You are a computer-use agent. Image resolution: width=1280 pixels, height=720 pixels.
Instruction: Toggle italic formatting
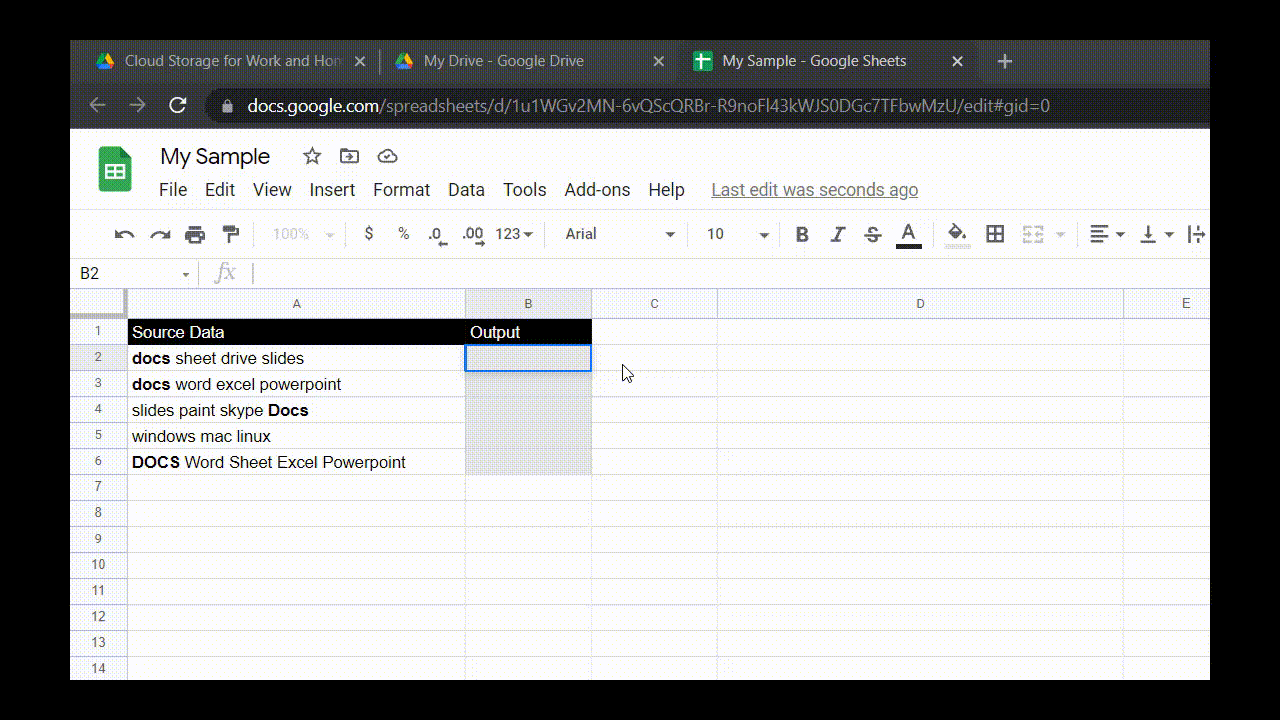(x=837, y=234)
